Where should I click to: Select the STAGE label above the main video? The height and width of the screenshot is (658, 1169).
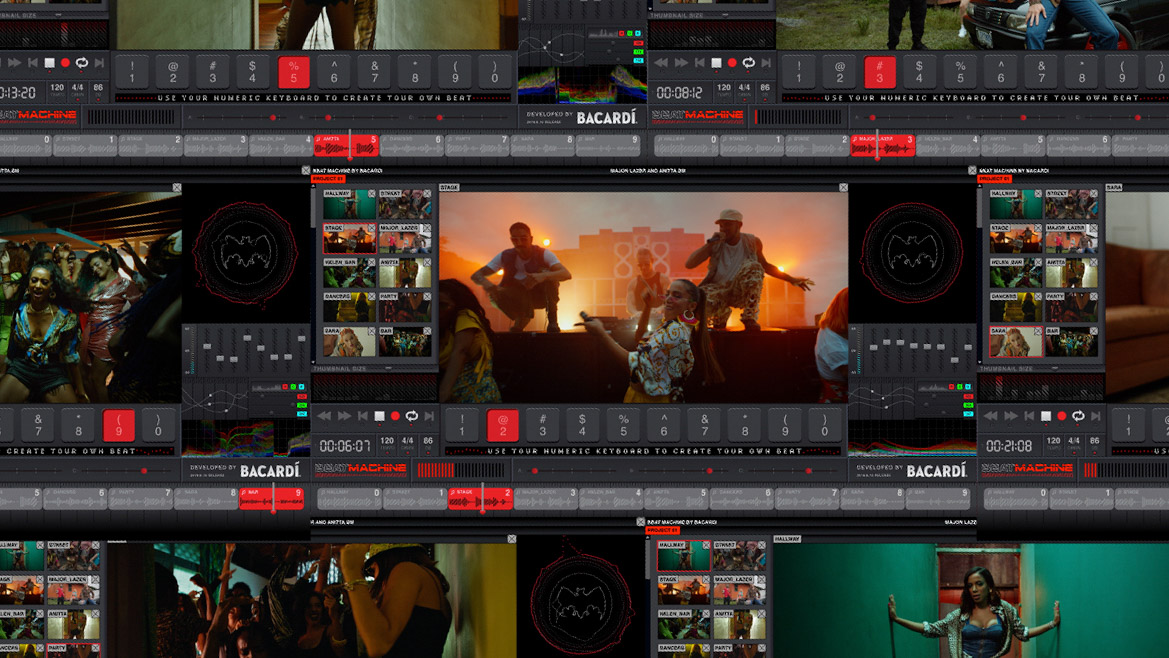coord(449,186)
